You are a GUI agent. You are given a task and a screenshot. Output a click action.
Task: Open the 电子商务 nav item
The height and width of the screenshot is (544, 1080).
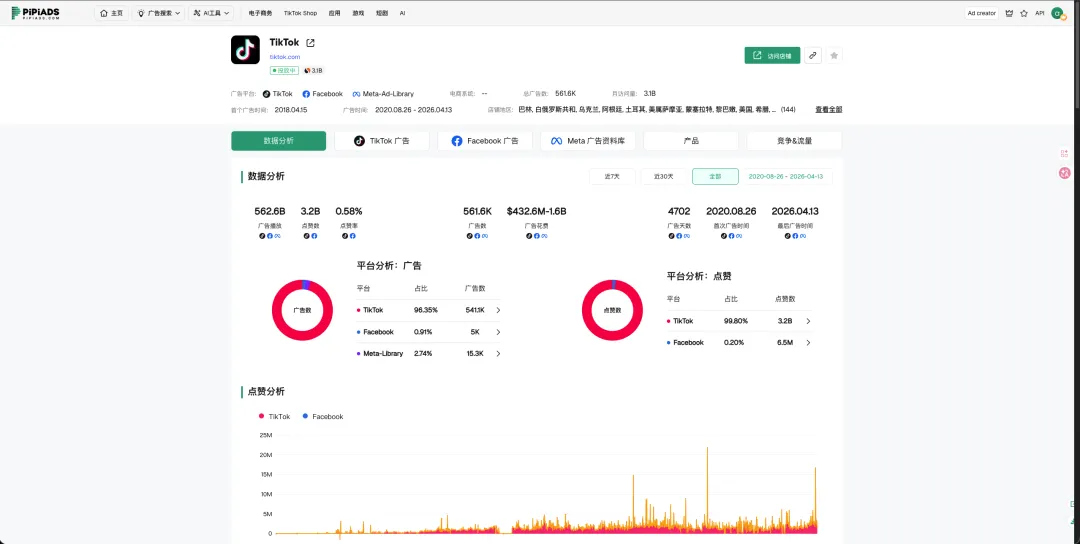pyautogui.click(x=260, y=13)
